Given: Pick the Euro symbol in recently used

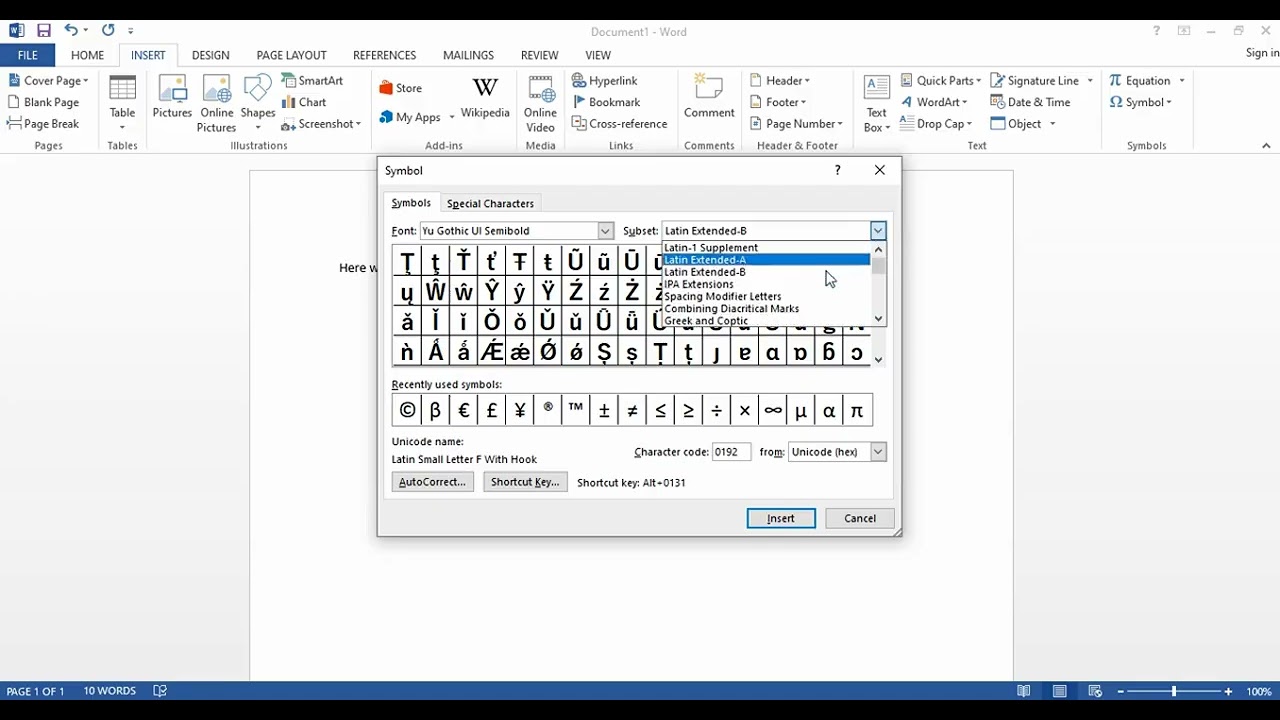Looking at the screenshot, I should point(463,410).
